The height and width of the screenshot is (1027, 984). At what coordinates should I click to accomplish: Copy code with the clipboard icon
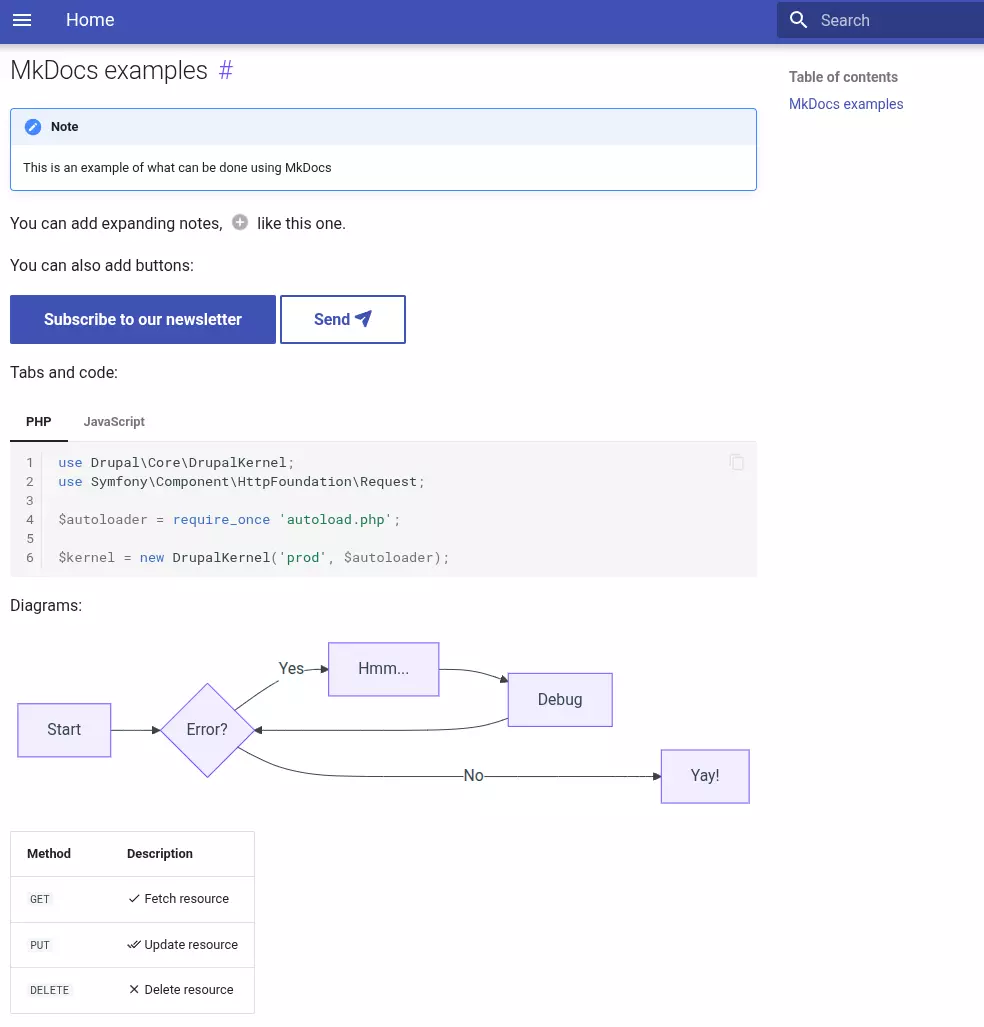tap(736, 462)
